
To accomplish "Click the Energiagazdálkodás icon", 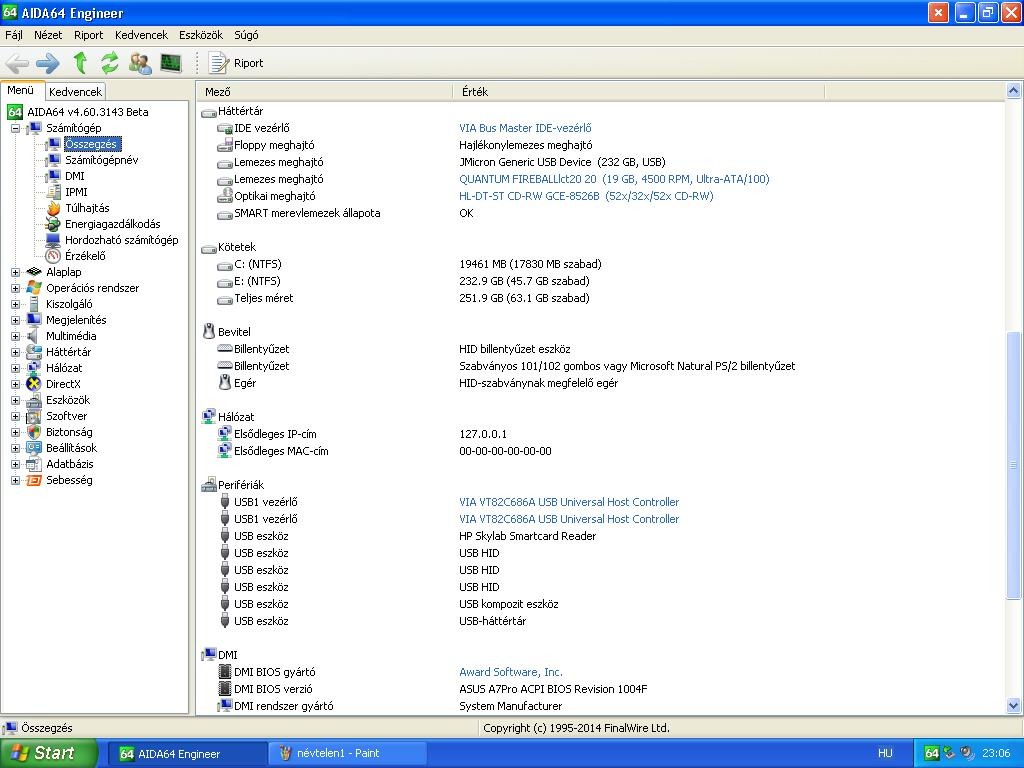I will 53,224.
